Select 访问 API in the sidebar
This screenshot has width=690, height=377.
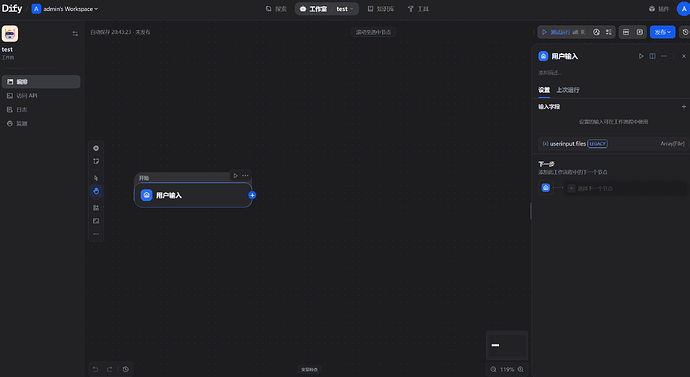tap(41, 95)
